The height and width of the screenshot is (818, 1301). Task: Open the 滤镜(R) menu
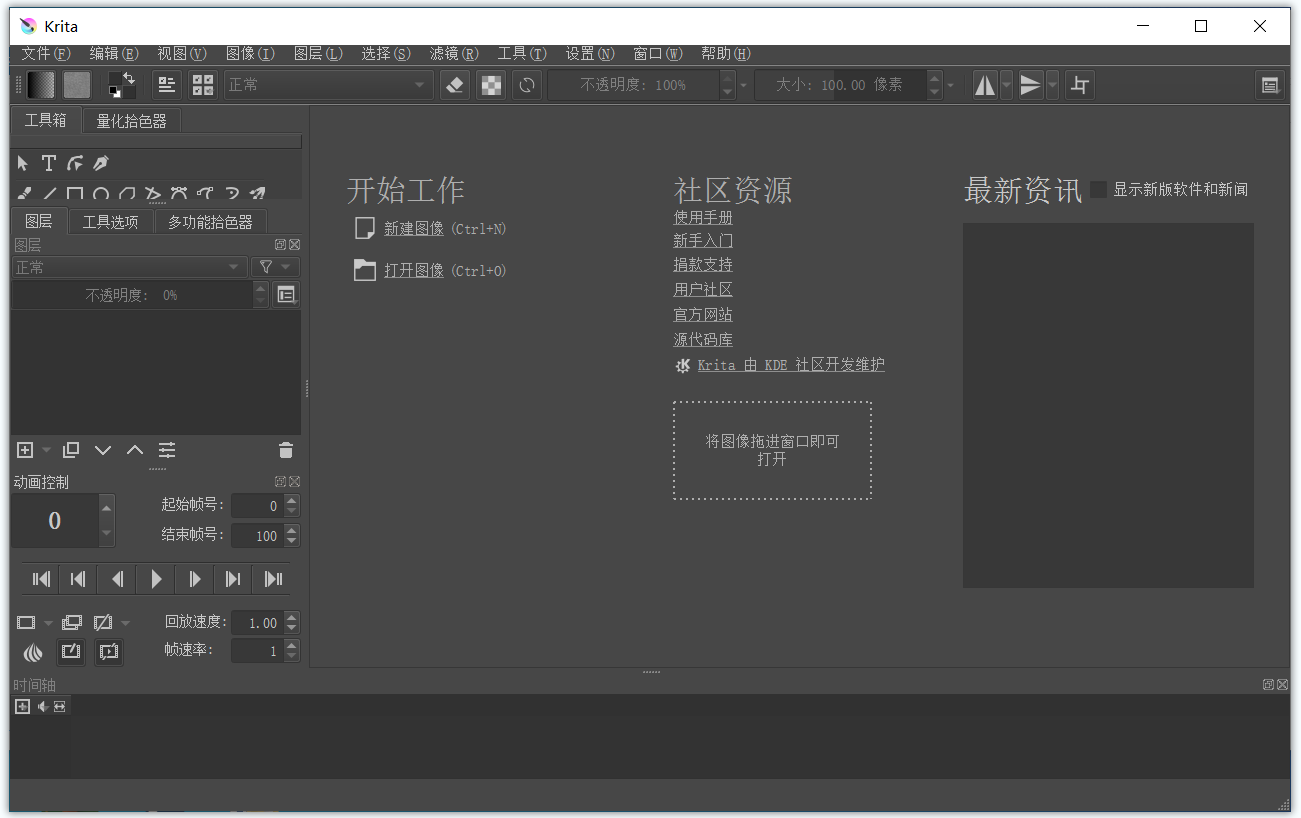click(x=453, y=53)
